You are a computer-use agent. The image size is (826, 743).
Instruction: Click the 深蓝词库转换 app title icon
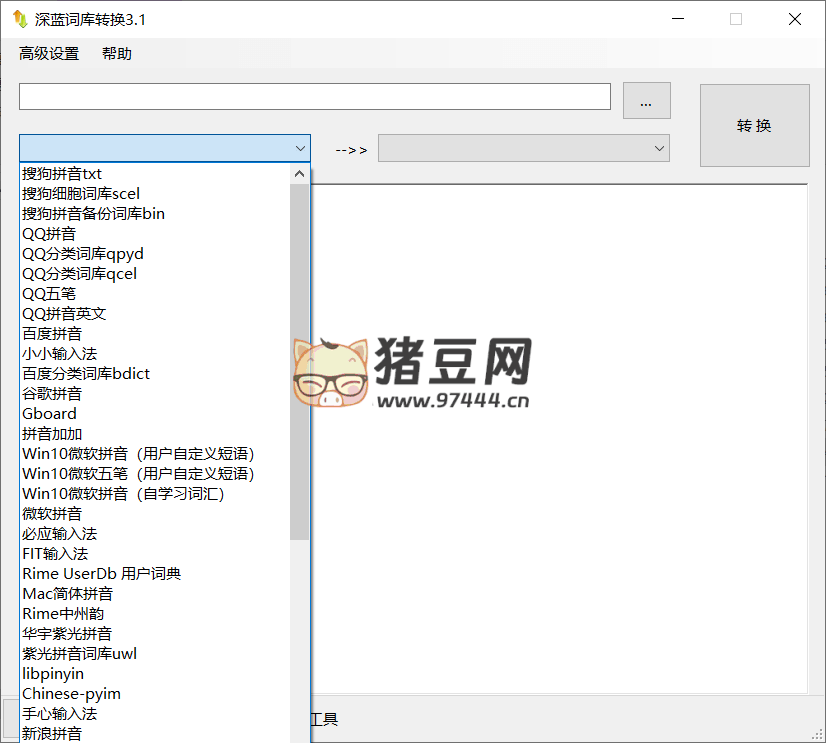20,19
